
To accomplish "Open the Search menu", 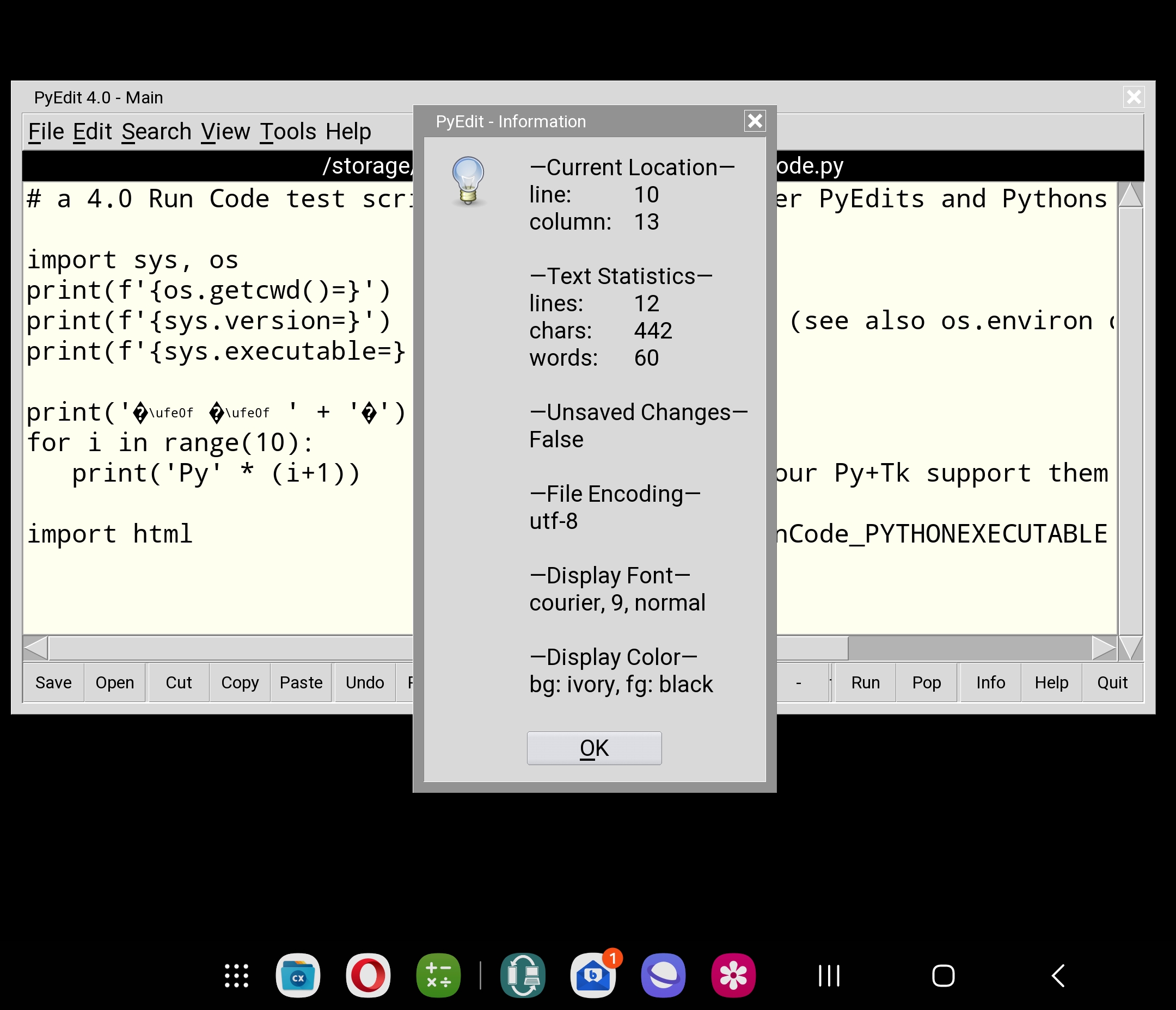I will (x=156, y=132).
